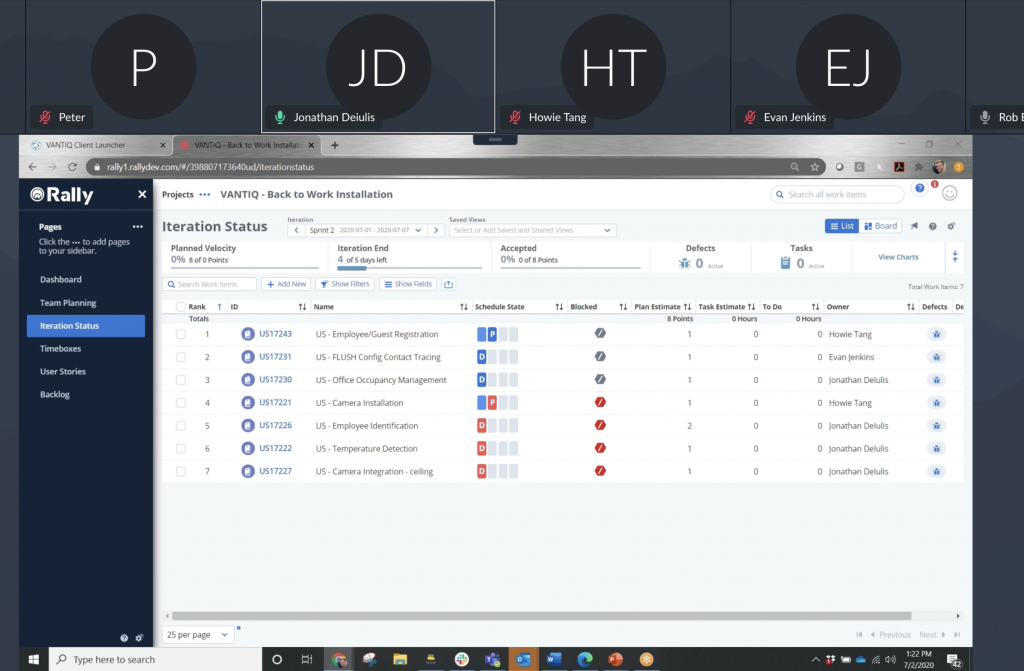Open Slack from the Windows taskbar
The image size is (1024, 671).
[462, 659]
